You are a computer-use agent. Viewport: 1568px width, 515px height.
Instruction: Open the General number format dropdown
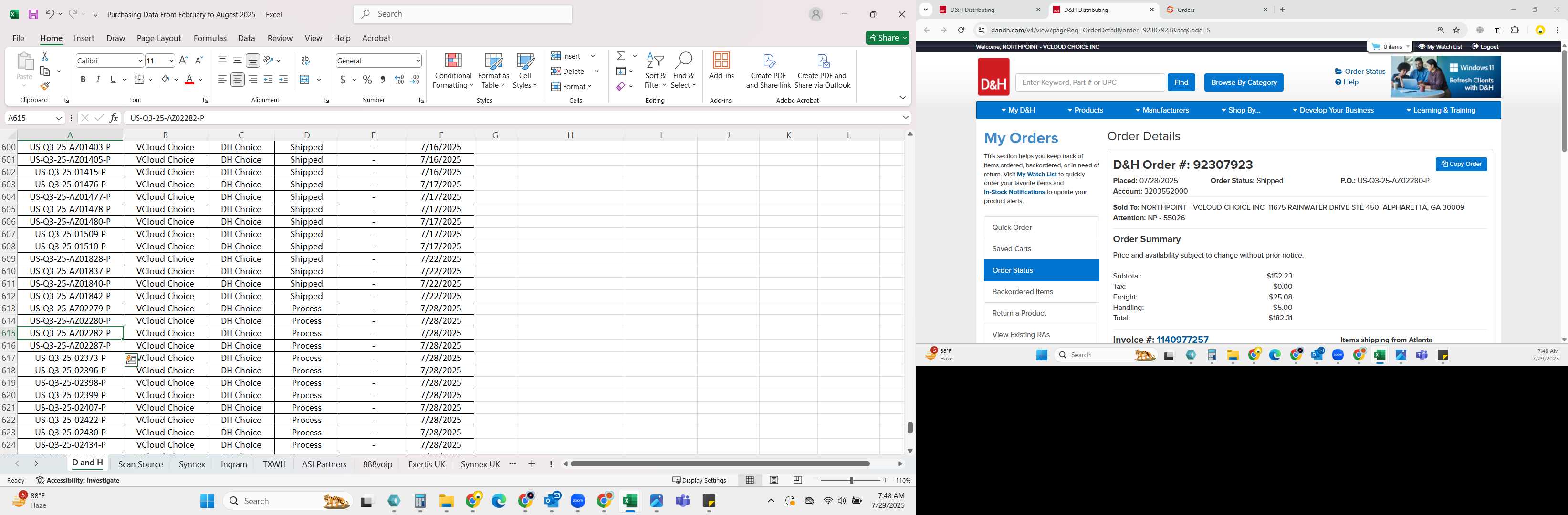(x=418, y=61)
